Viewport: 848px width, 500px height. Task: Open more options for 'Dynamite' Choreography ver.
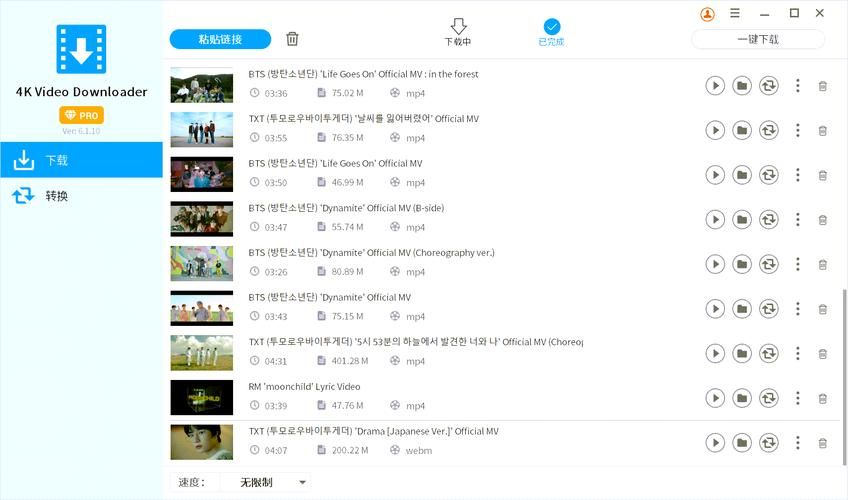click(x=797, y=264)
